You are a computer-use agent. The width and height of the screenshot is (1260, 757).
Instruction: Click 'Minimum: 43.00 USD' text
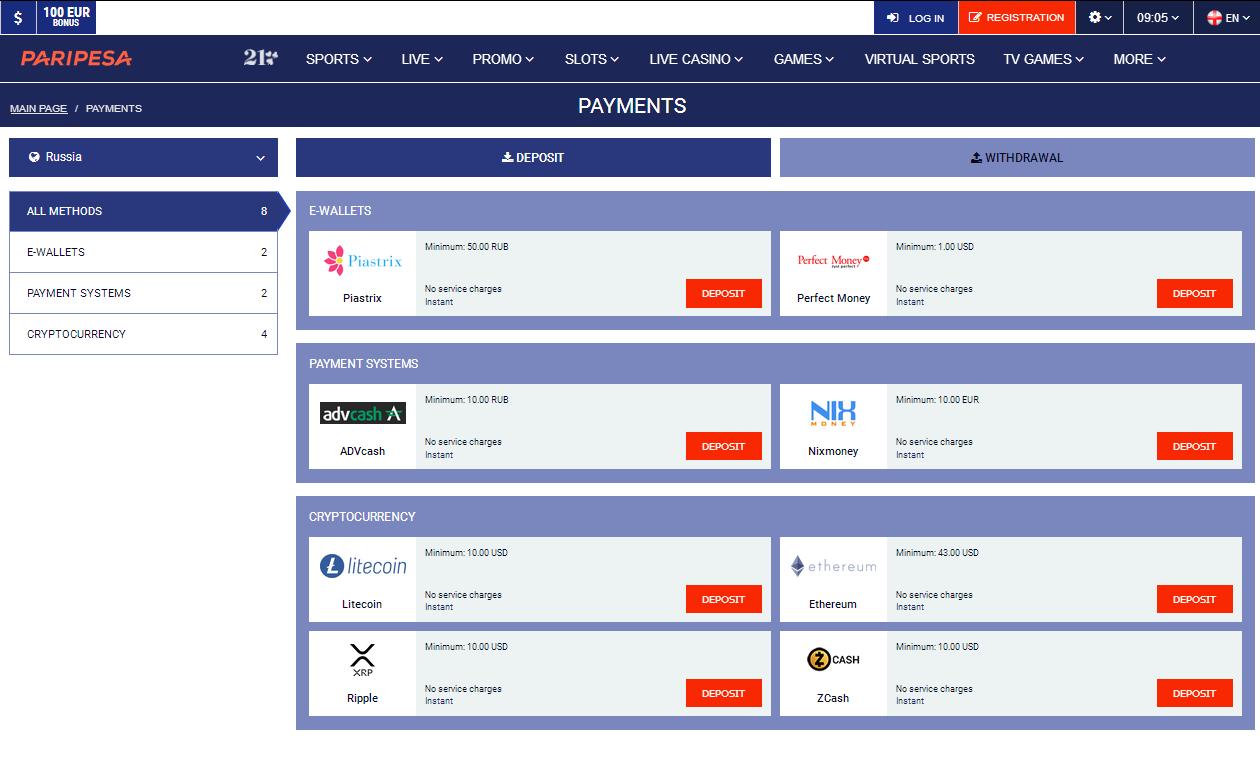coord(937,553)
